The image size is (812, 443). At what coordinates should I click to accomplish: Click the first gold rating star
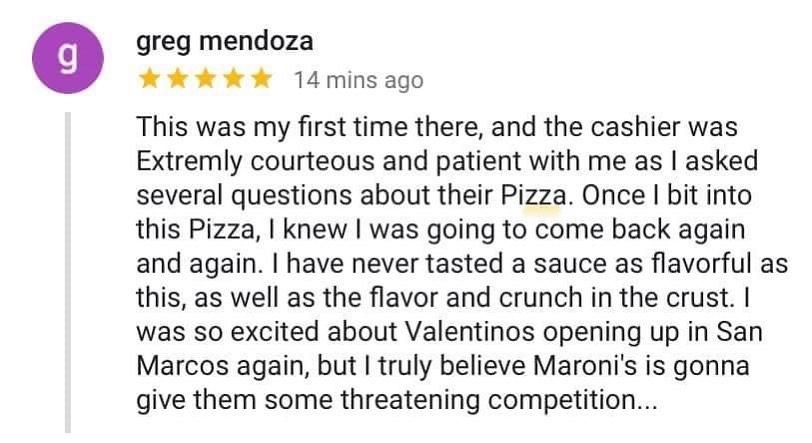pos(149,79)
